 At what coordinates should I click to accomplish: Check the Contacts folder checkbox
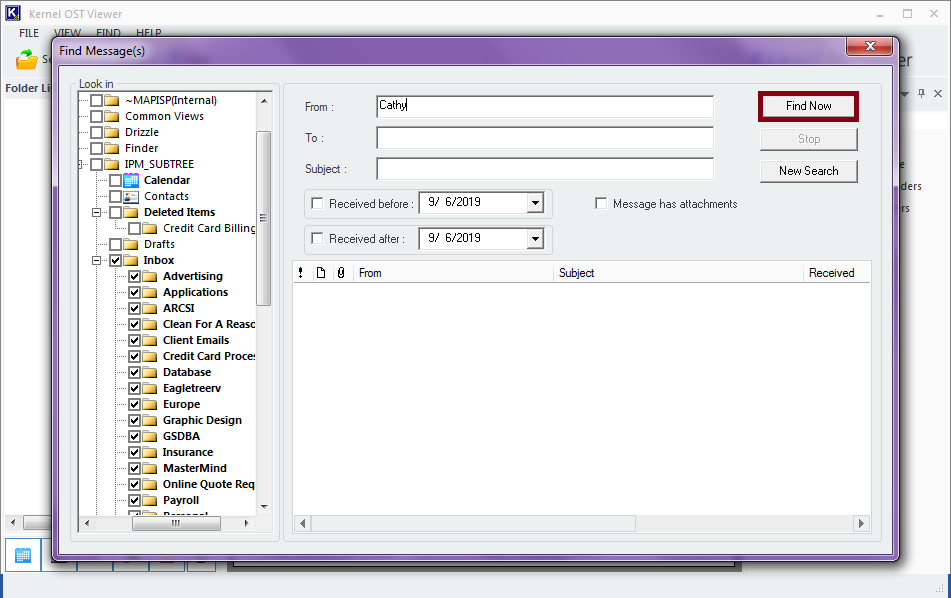tap(115, 197)
